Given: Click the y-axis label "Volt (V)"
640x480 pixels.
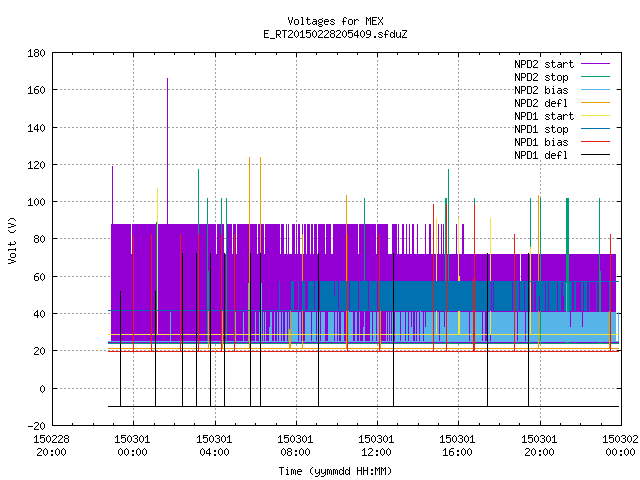Looking at the screenshot, I should [x=12, y=241].
